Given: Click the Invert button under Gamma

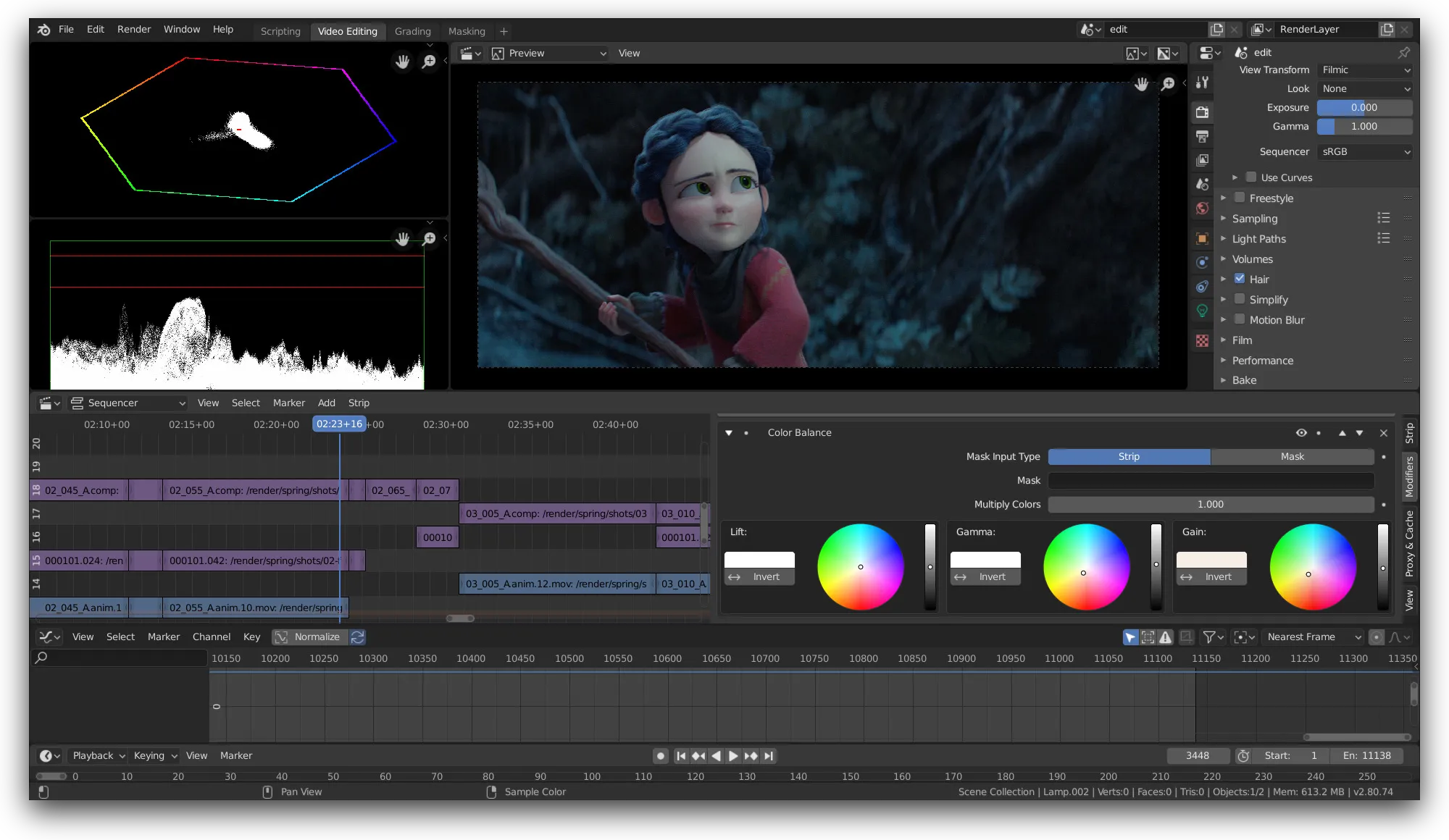Looking at the screenshot, I should (x=985, y=577).
